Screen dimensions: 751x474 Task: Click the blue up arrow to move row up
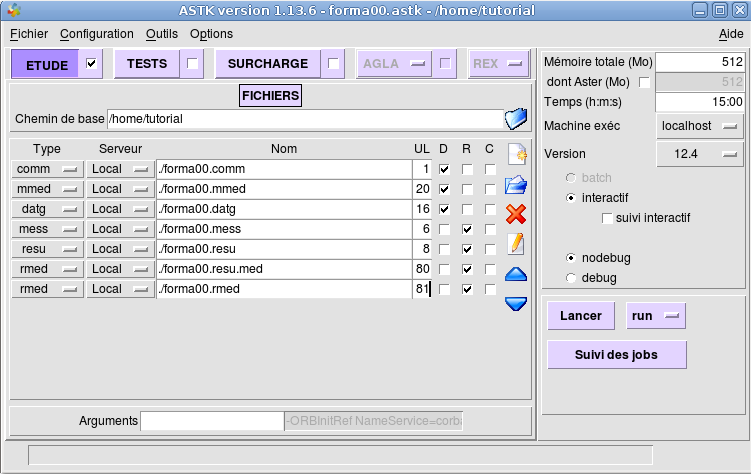(x=516, y=274)
